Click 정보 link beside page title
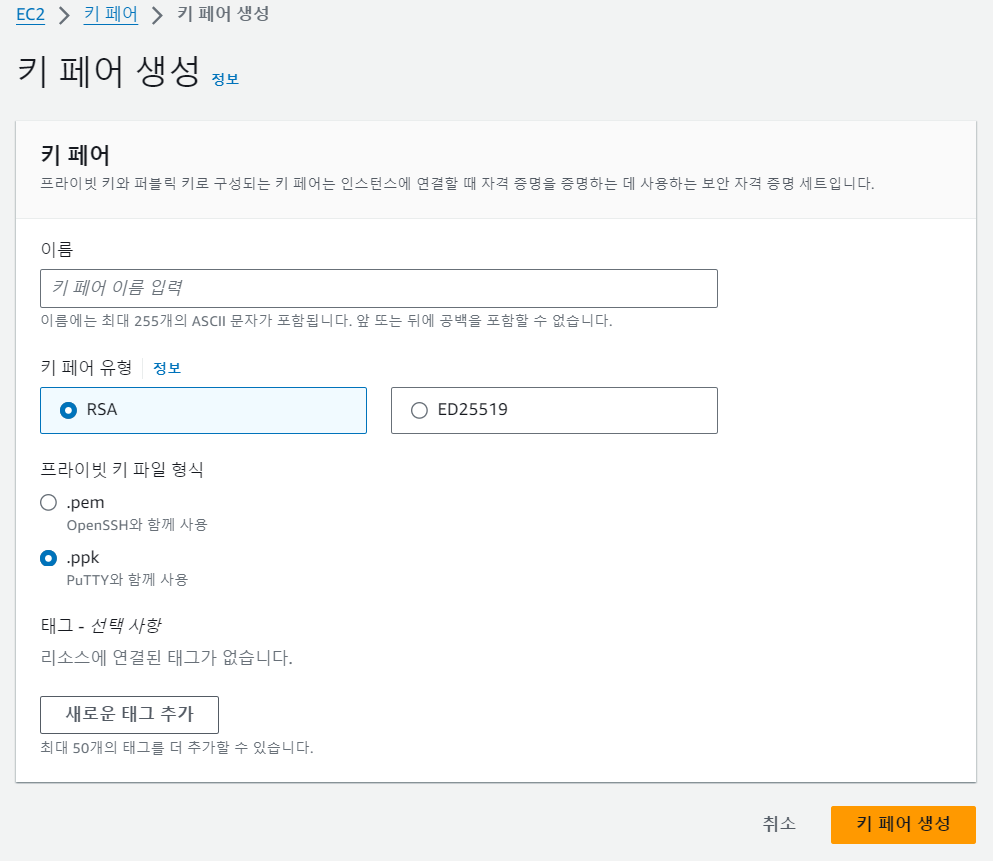Screen dimensions: 993x861 [x=225, y=79]
